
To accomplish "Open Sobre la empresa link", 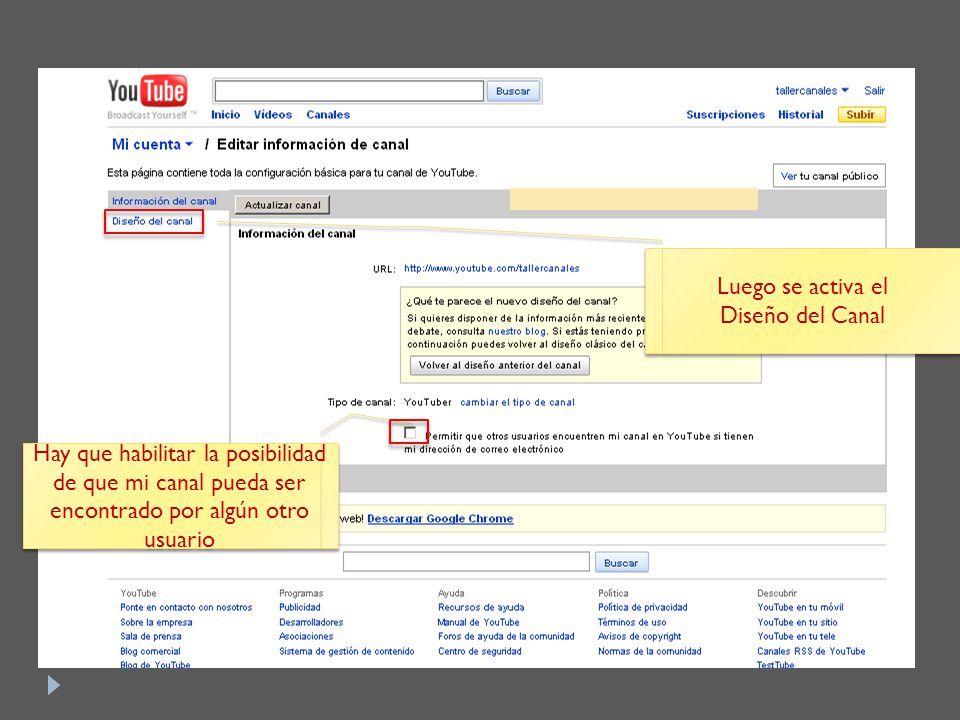I will (x=156, y=622).
